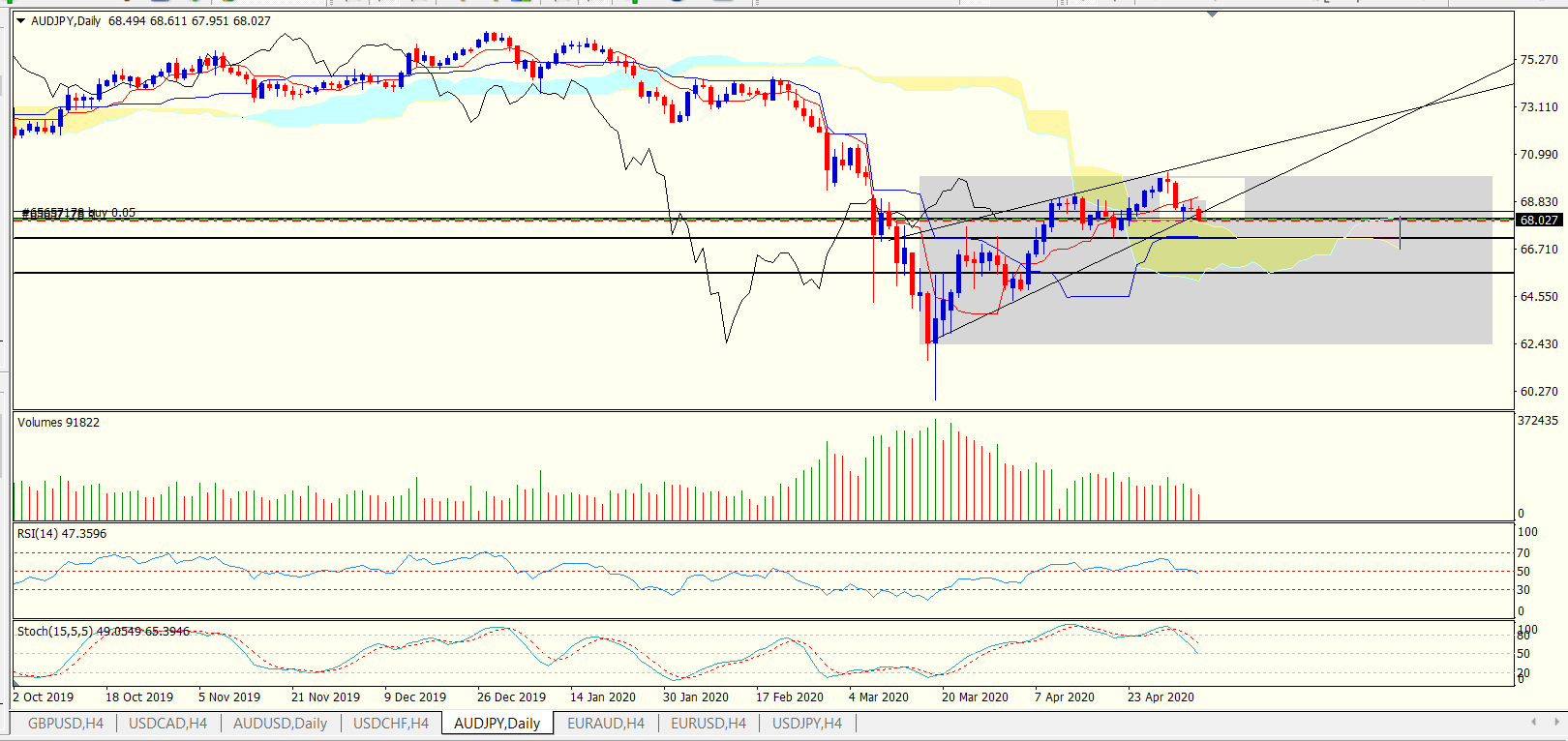
Task: Click the Volumes 91822 indicator label
Action: pyautogui.click(x=58, y=422)
